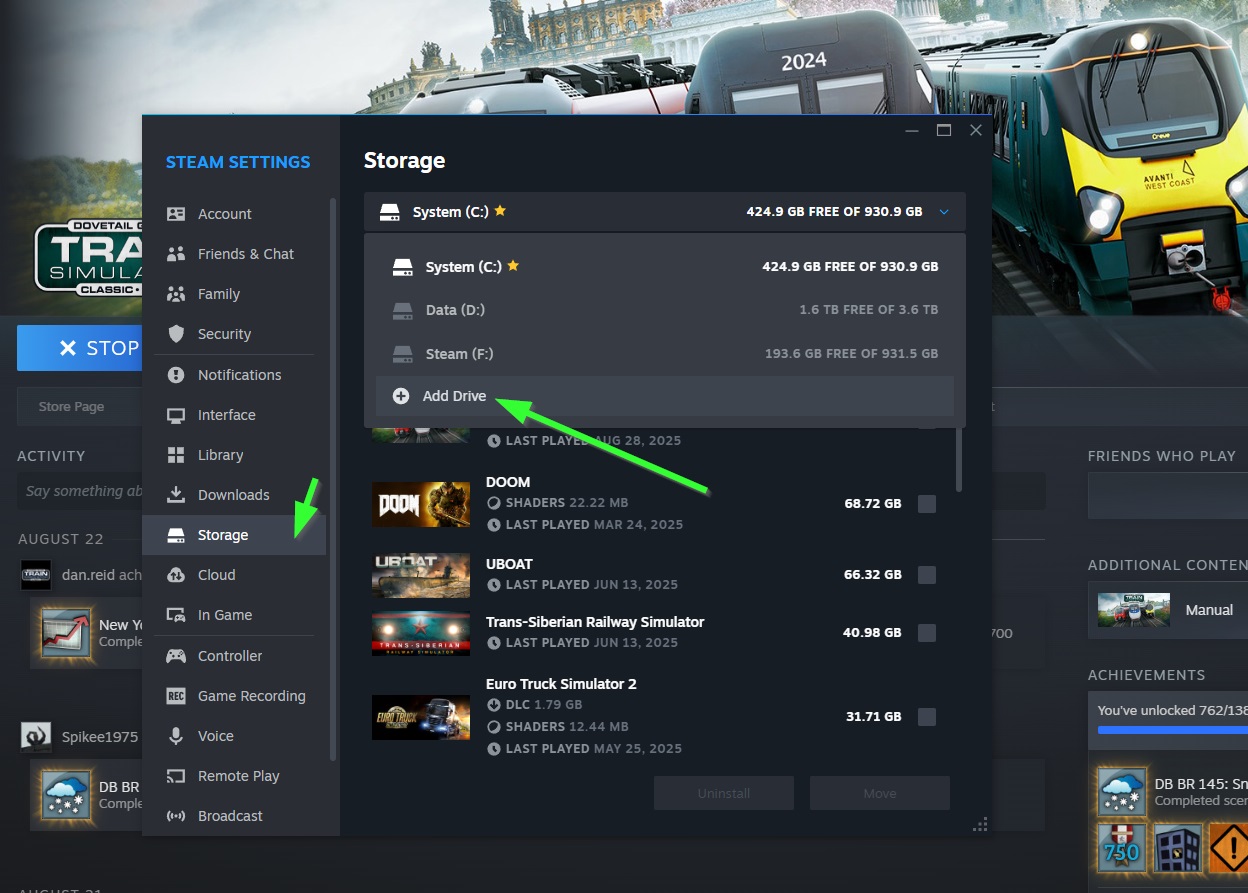Click the DOOM game title
Image resolution: width=1248 pixels, height=893 pixels.
click(x=508, y=482)
